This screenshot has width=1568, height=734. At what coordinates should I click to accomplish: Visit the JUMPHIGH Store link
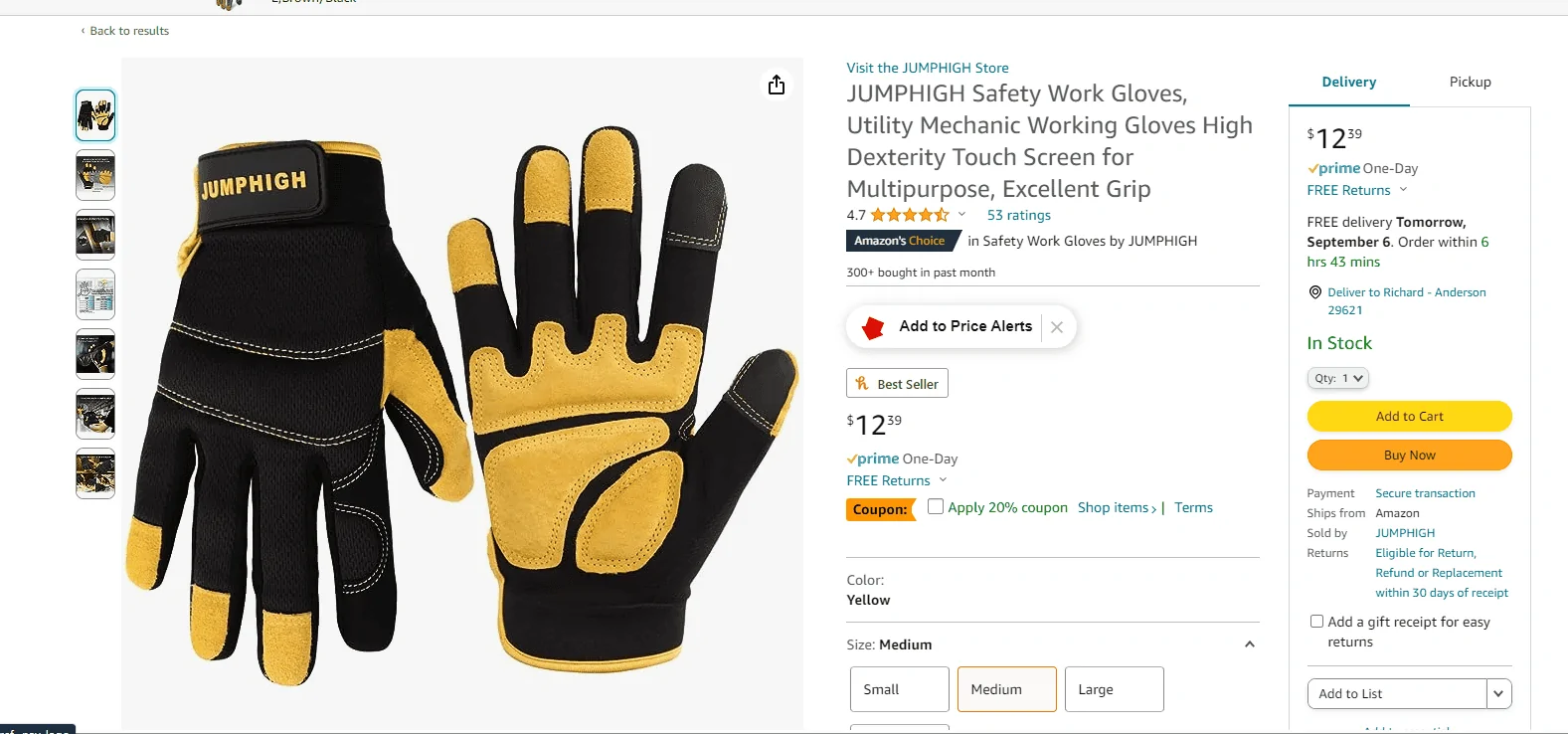click(928, 68)
